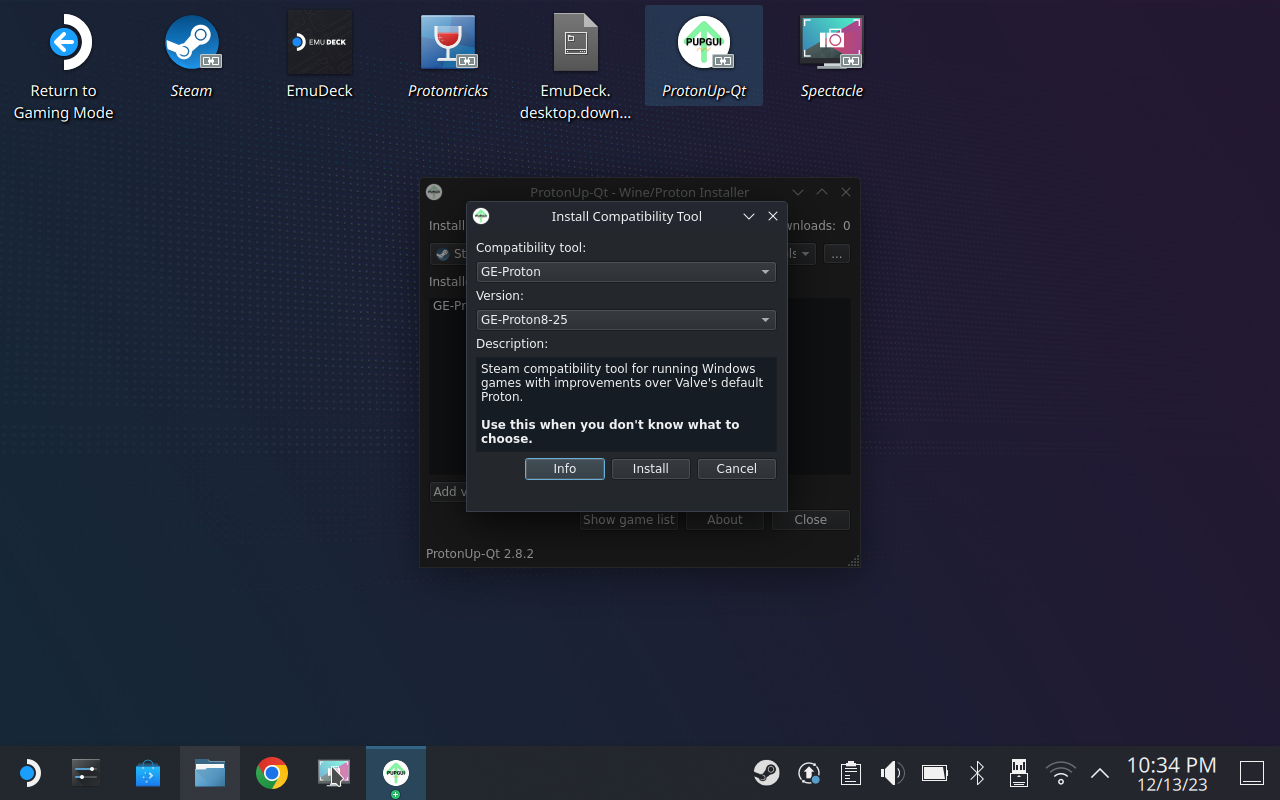Click the main window resize grip corner
The image size is (1280, 800).
(x=854, y=562)
